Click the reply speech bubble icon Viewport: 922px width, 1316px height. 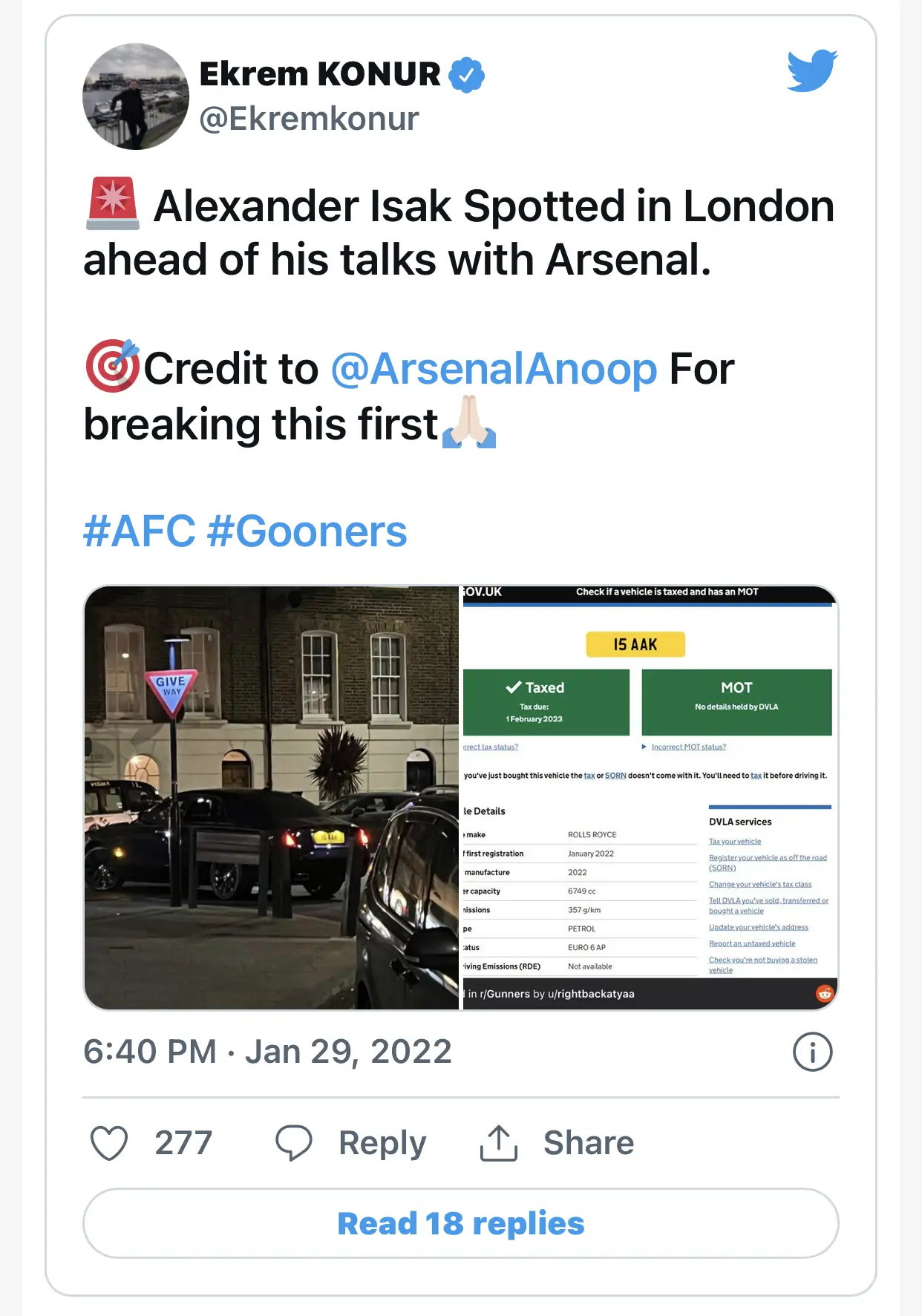click(x=294, y=1142)
